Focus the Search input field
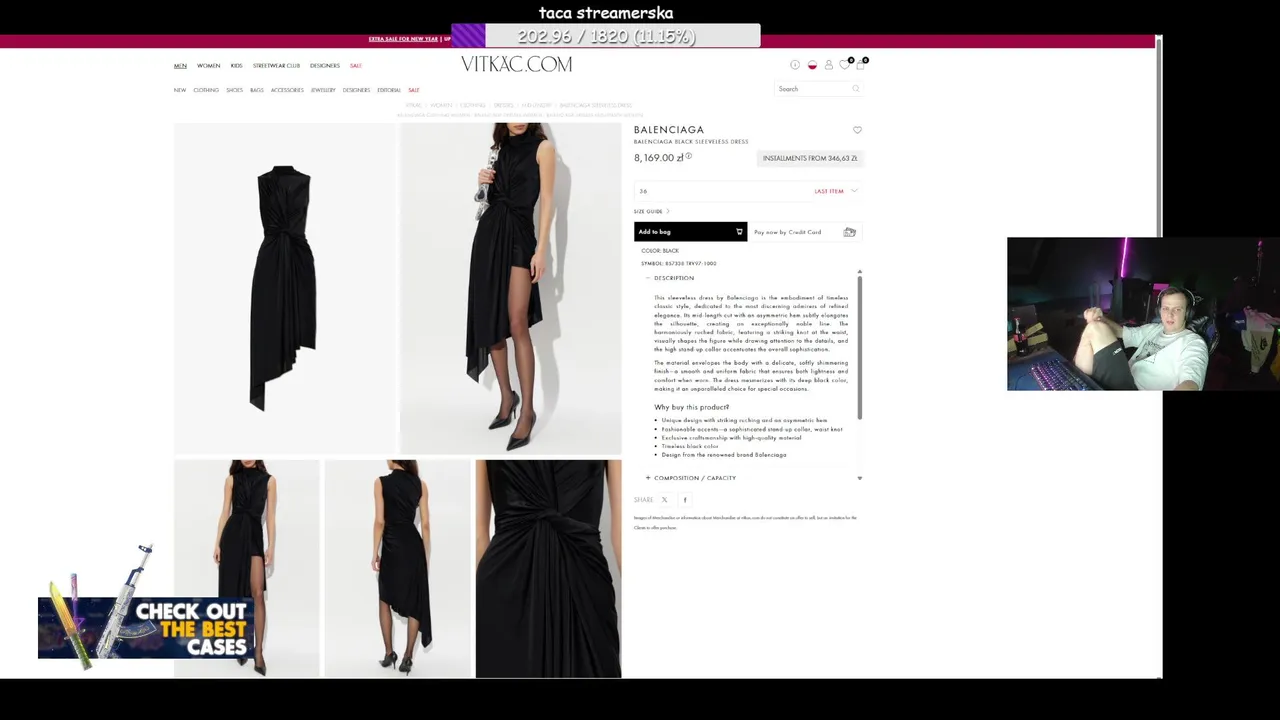The width and height of the screenshot is (1280, 720). point(817,89)
